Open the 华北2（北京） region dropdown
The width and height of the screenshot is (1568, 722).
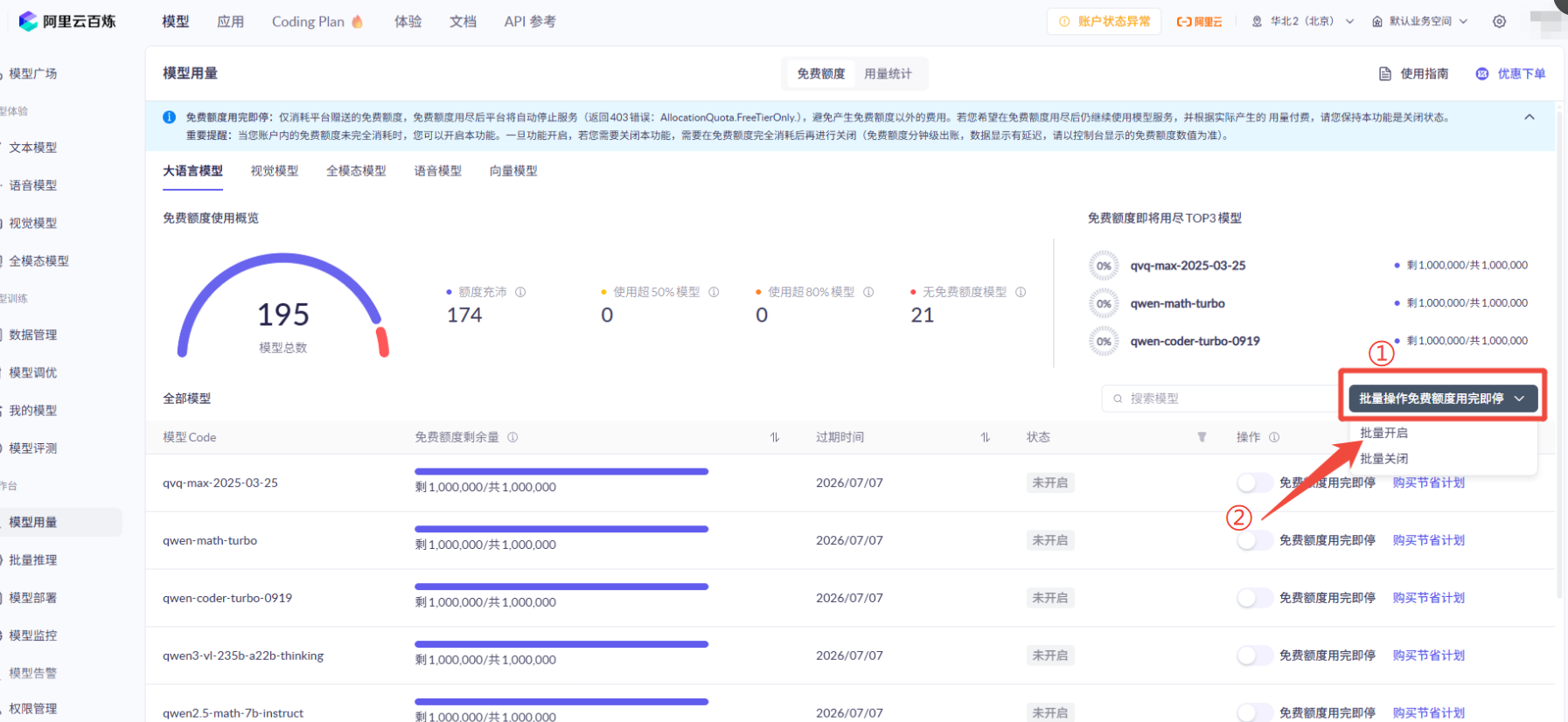[x=1303, y=21]
